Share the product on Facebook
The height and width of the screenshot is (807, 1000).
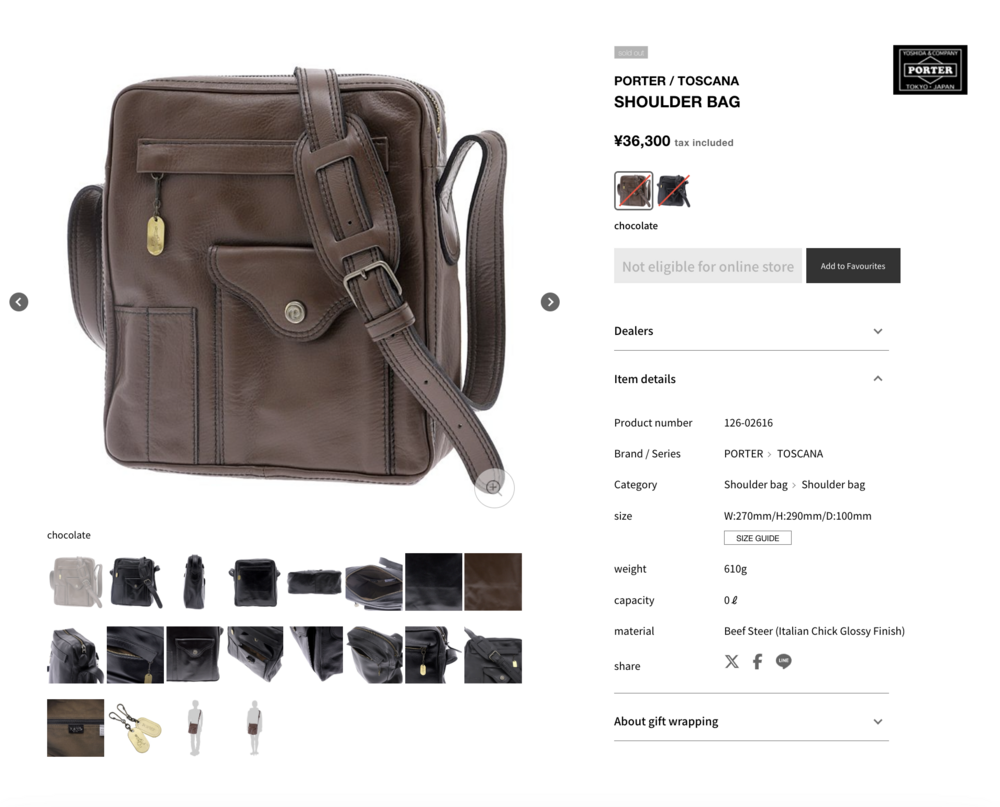(x=757, y=662)
